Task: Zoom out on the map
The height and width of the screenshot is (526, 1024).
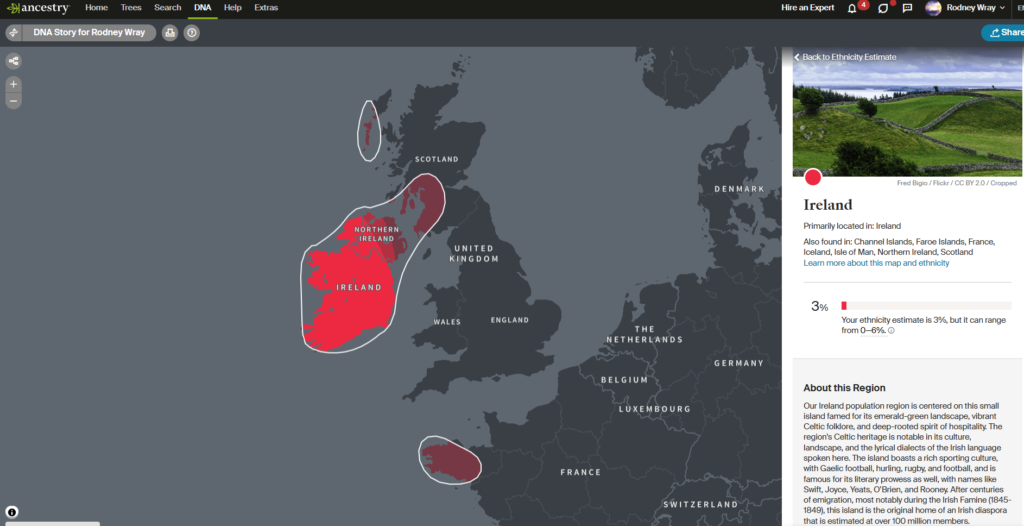Action: (14, 101)
